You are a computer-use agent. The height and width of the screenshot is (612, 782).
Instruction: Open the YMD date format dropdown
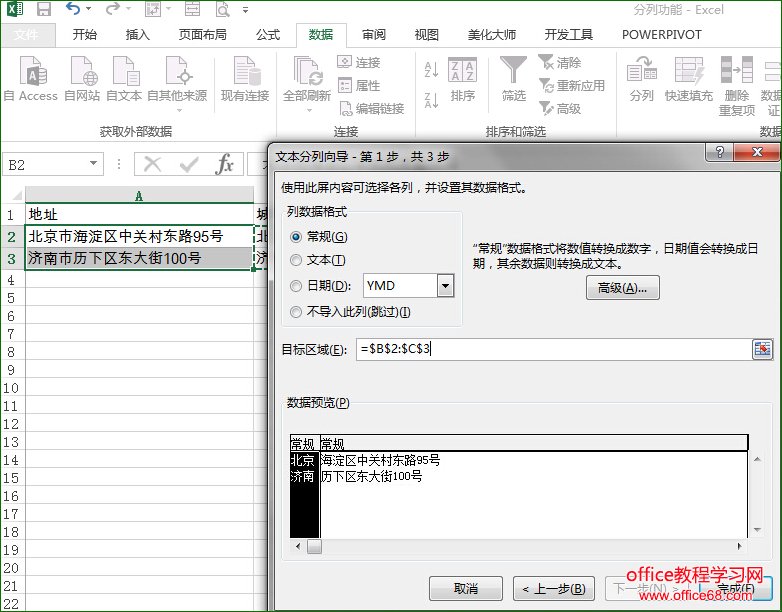[445, 286]
